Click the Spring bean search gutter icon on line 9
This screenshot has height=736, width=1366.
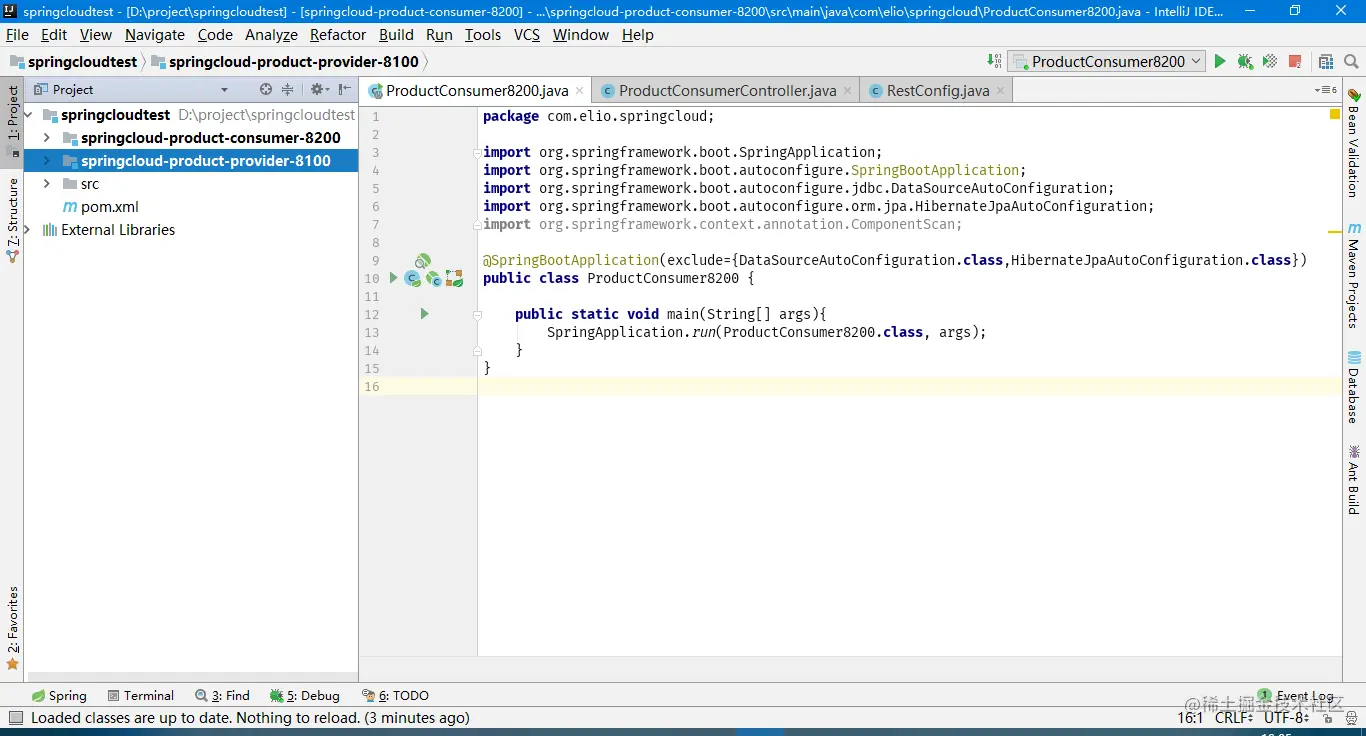pos(423,261)
